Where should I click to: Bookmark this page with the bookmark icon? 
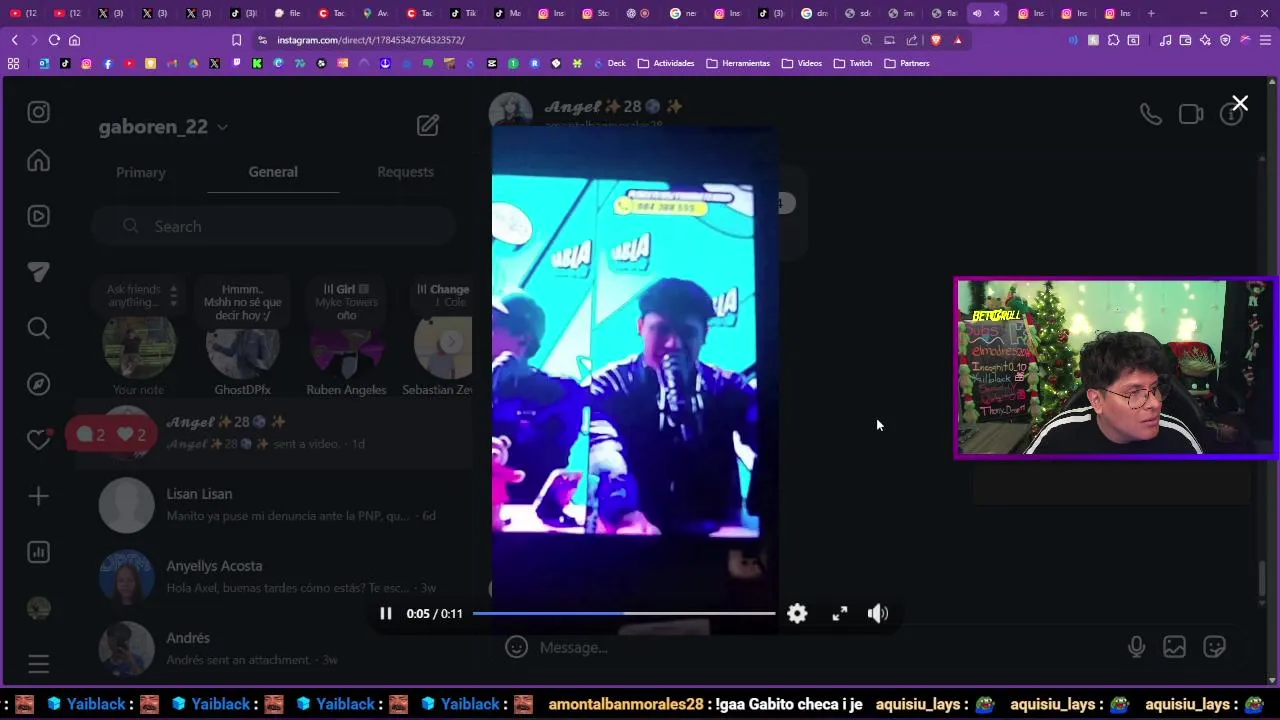click(236, 40)
